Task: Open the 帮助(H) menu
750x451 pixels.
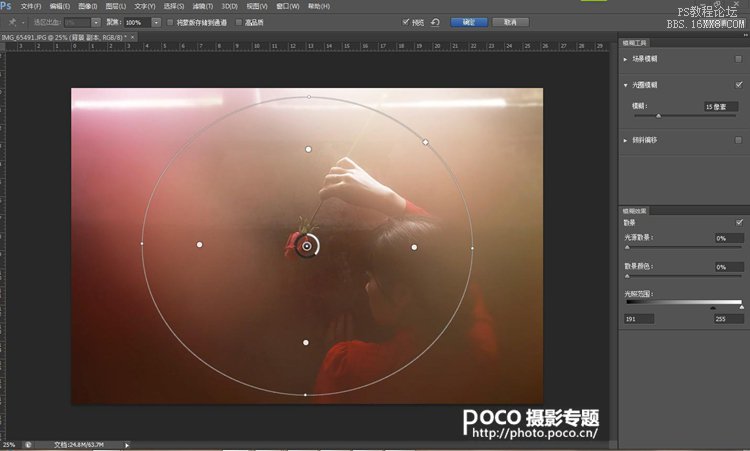Action: point(319,6)
